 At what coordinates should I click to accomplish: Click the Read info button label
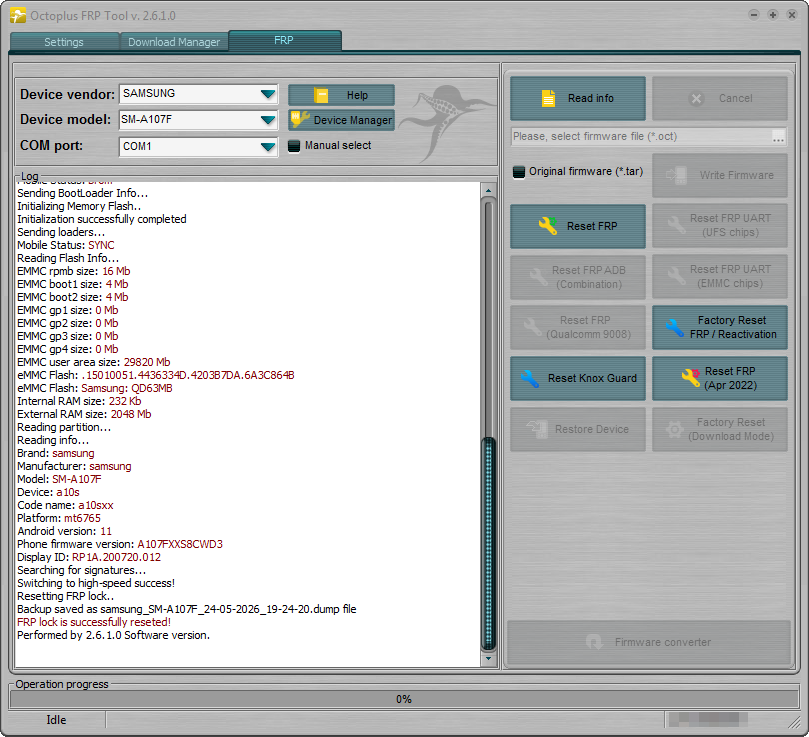tap(591, 98)
